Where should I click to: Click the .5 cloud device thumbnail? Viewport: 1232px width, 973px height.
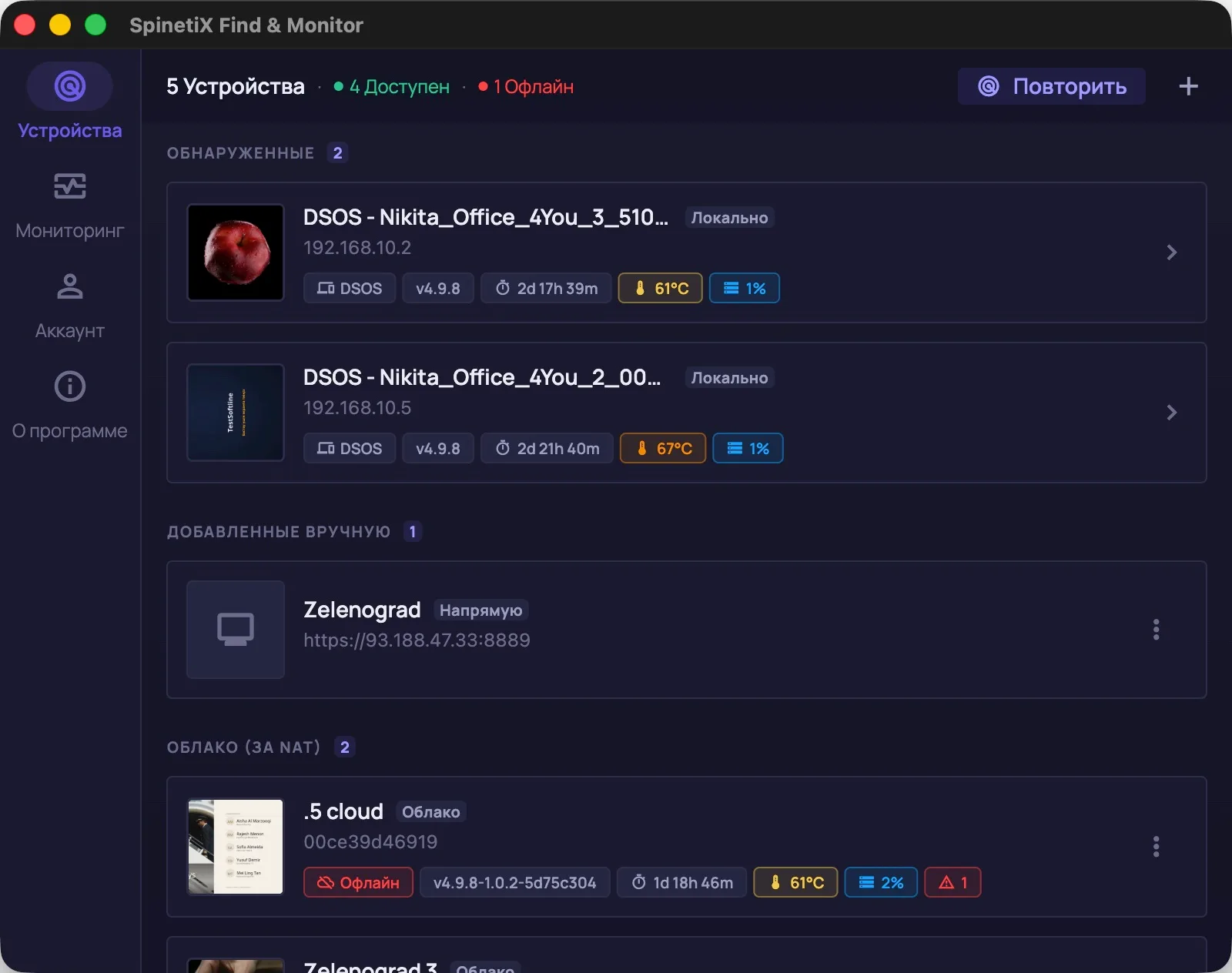[x=236, y=847]
